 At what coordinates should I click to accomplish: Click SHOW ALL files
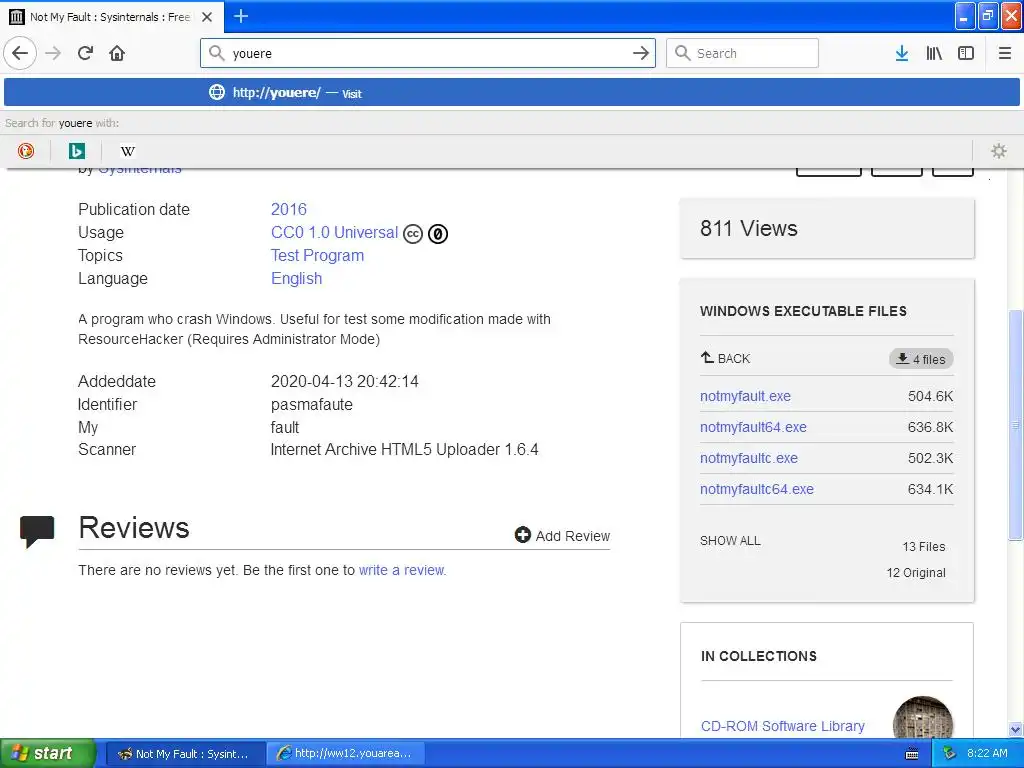point(730,541)
